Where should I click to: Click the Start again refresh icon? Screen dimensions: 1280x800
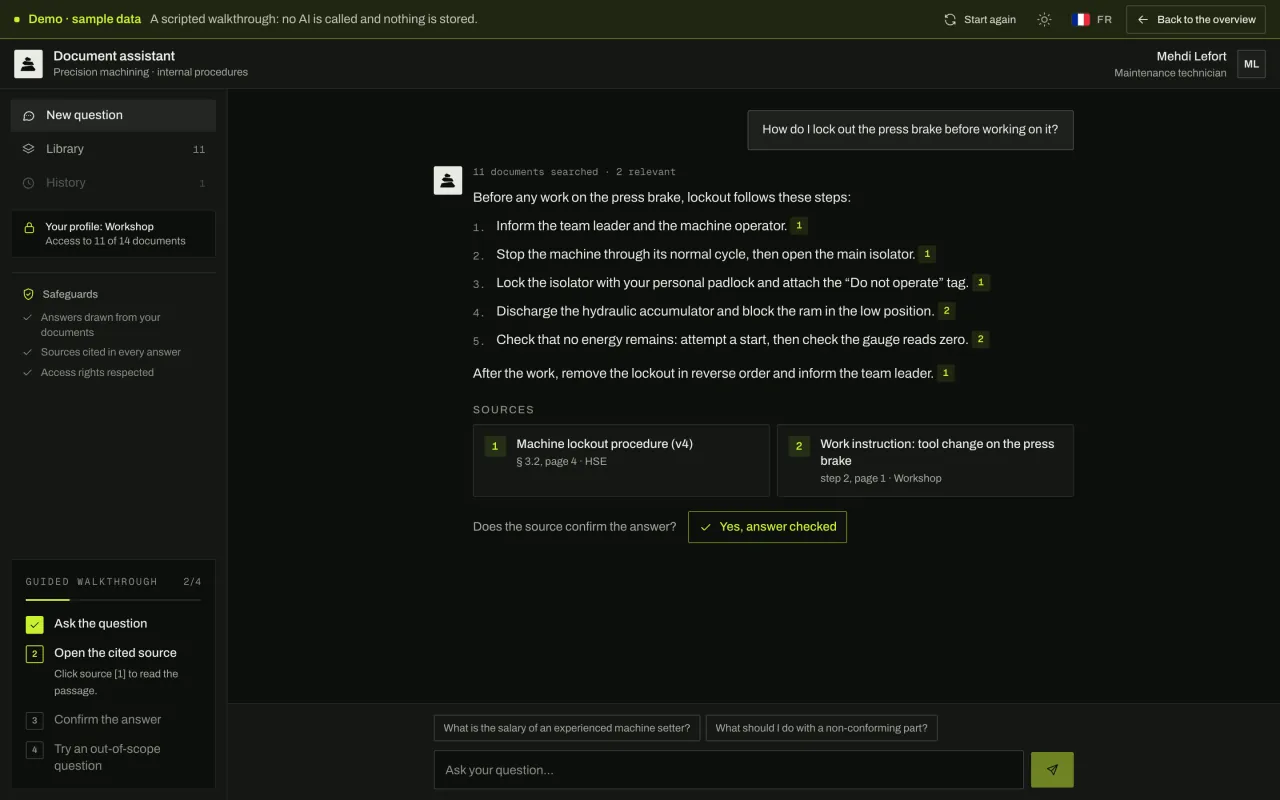click(950, 19)
